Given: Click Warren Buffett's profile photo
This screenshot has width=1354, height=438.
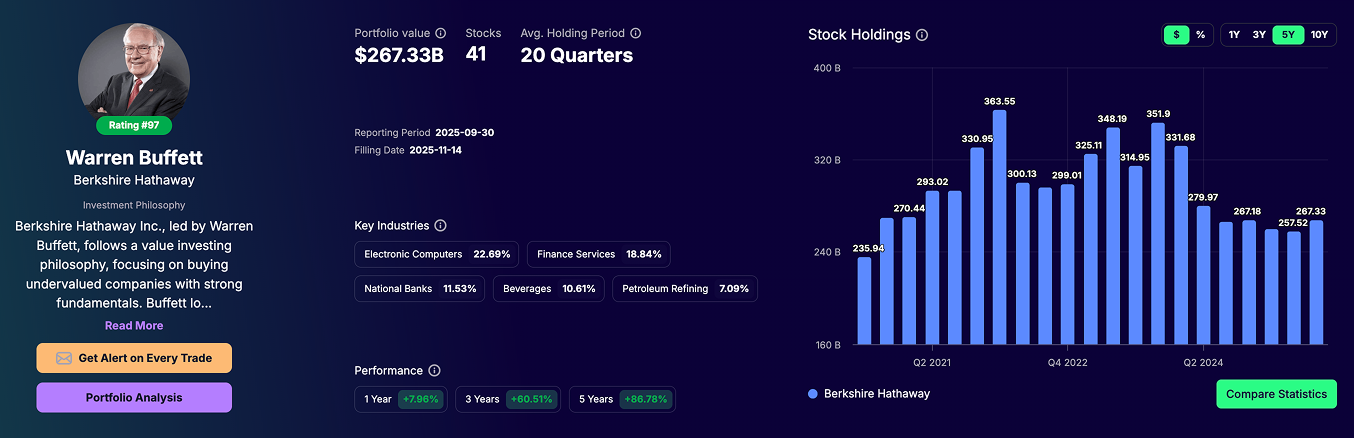Looking at the screenshot, I should pyautogui.click(x=134, y=71).
